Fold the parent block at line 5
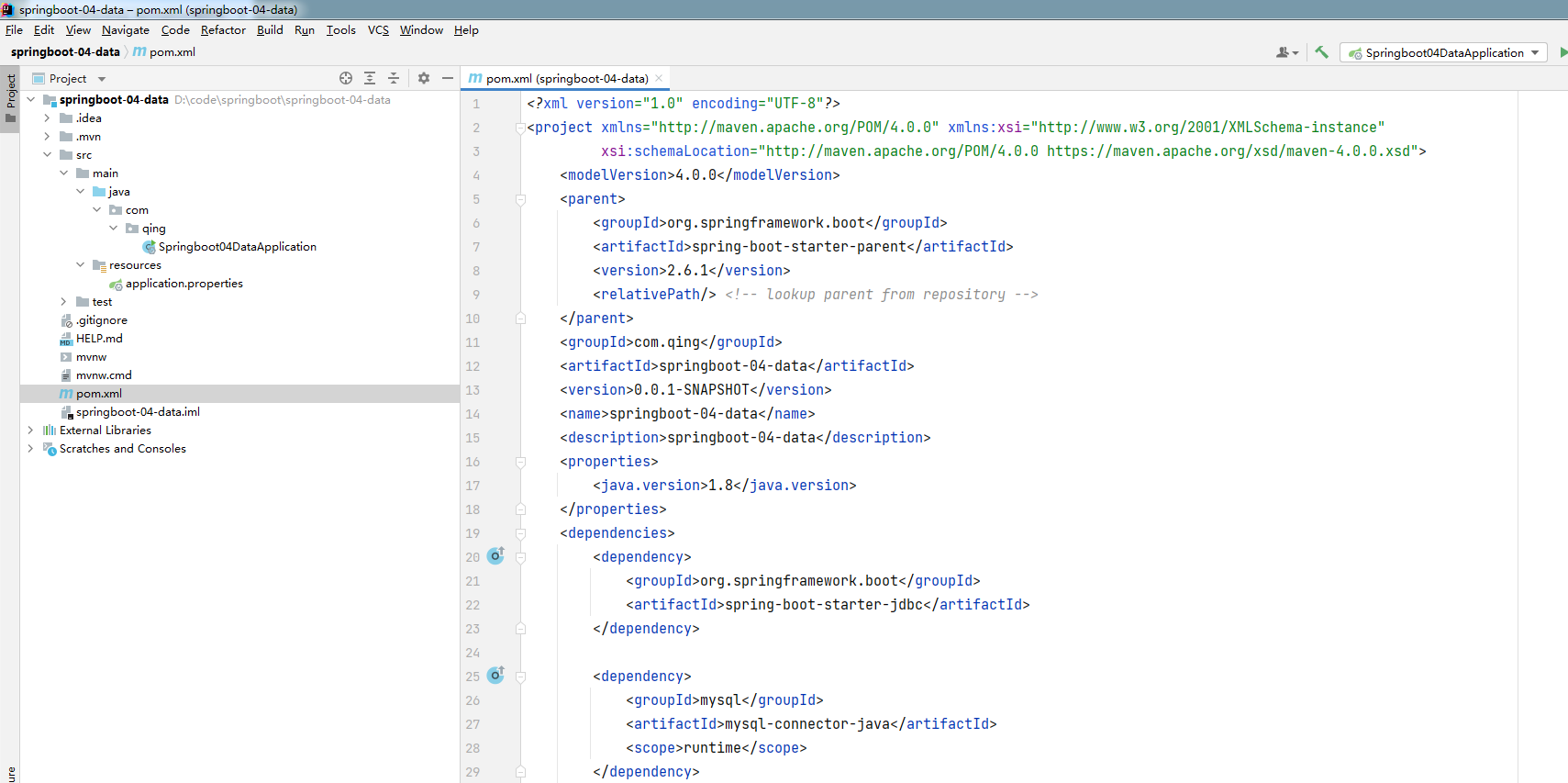 (520, 199)
